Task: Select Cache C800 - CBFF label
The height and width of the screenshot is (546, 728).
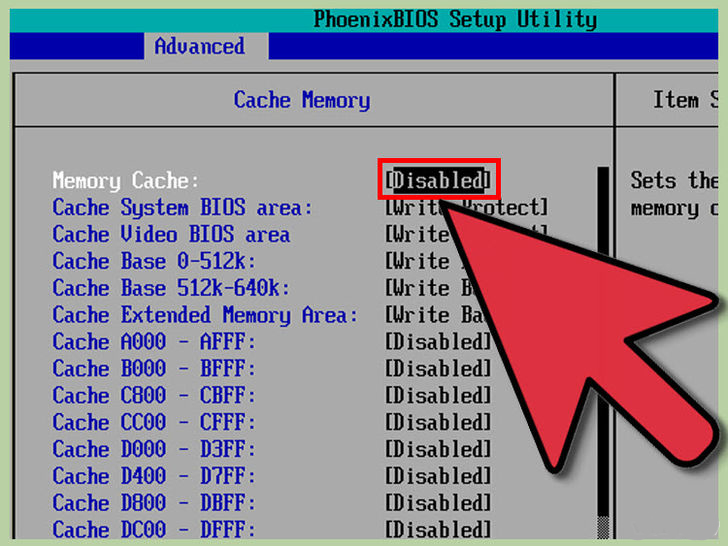Action: coord(154,396)
